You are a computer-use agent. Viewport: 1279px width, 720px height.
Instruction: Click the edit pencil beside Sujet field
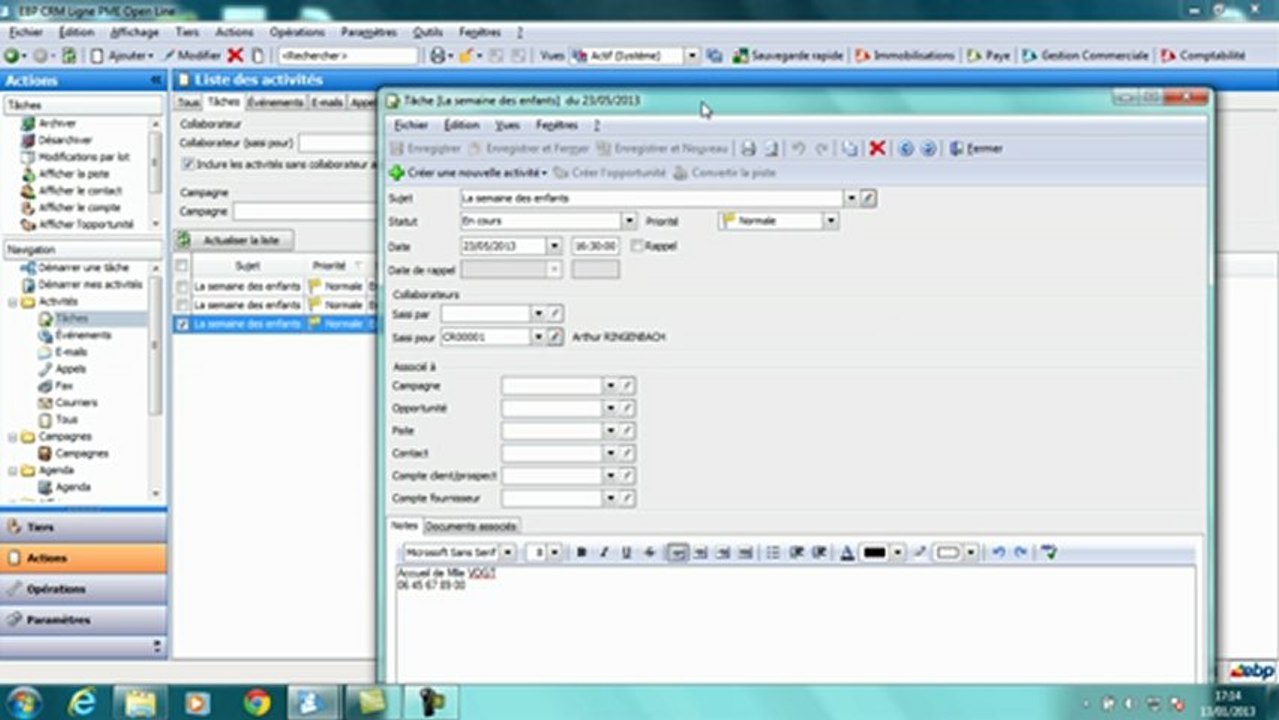(868, 198)
